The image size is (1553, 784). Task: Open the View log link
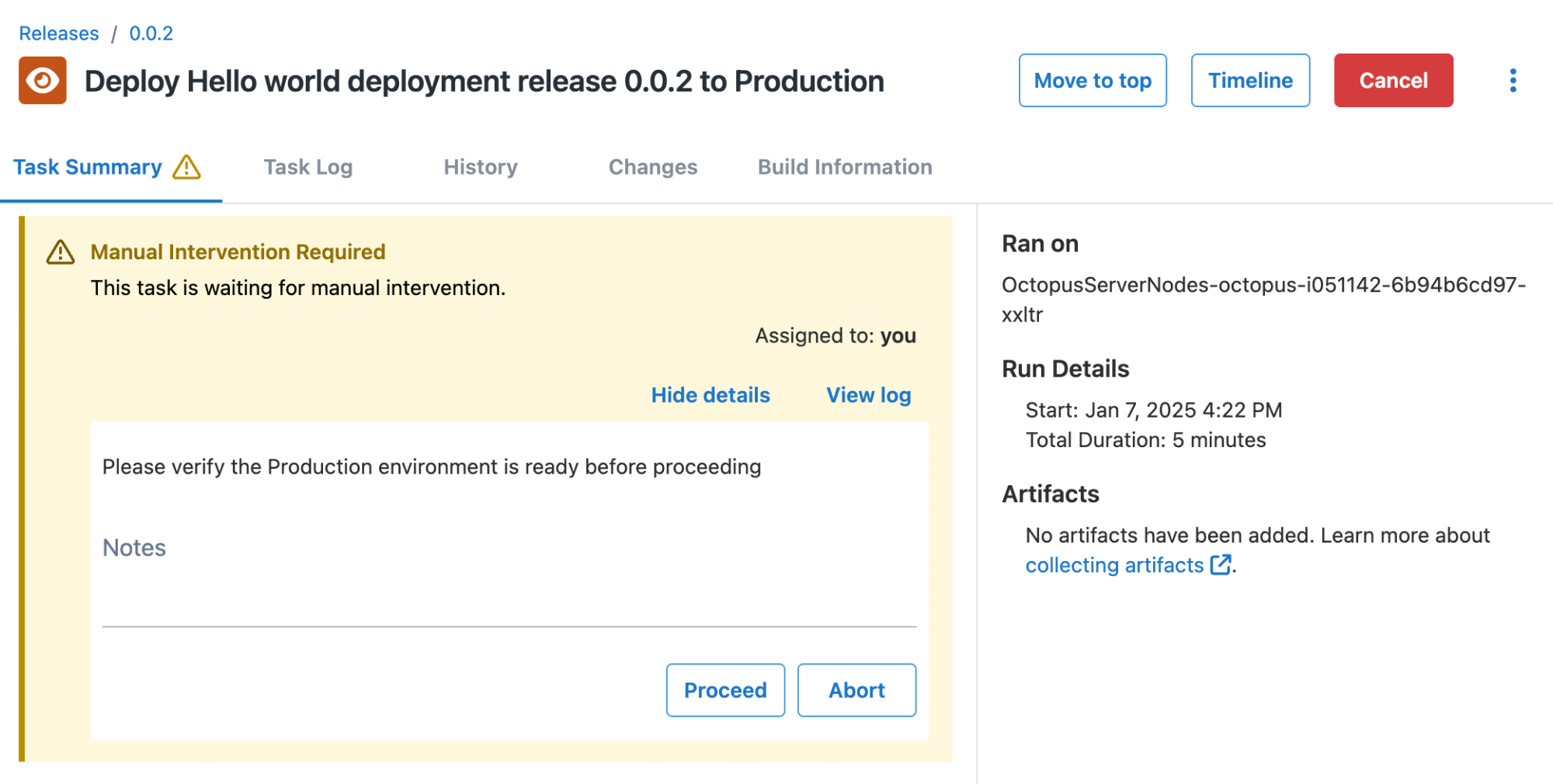pyautogui.click(x=868, y=395)
